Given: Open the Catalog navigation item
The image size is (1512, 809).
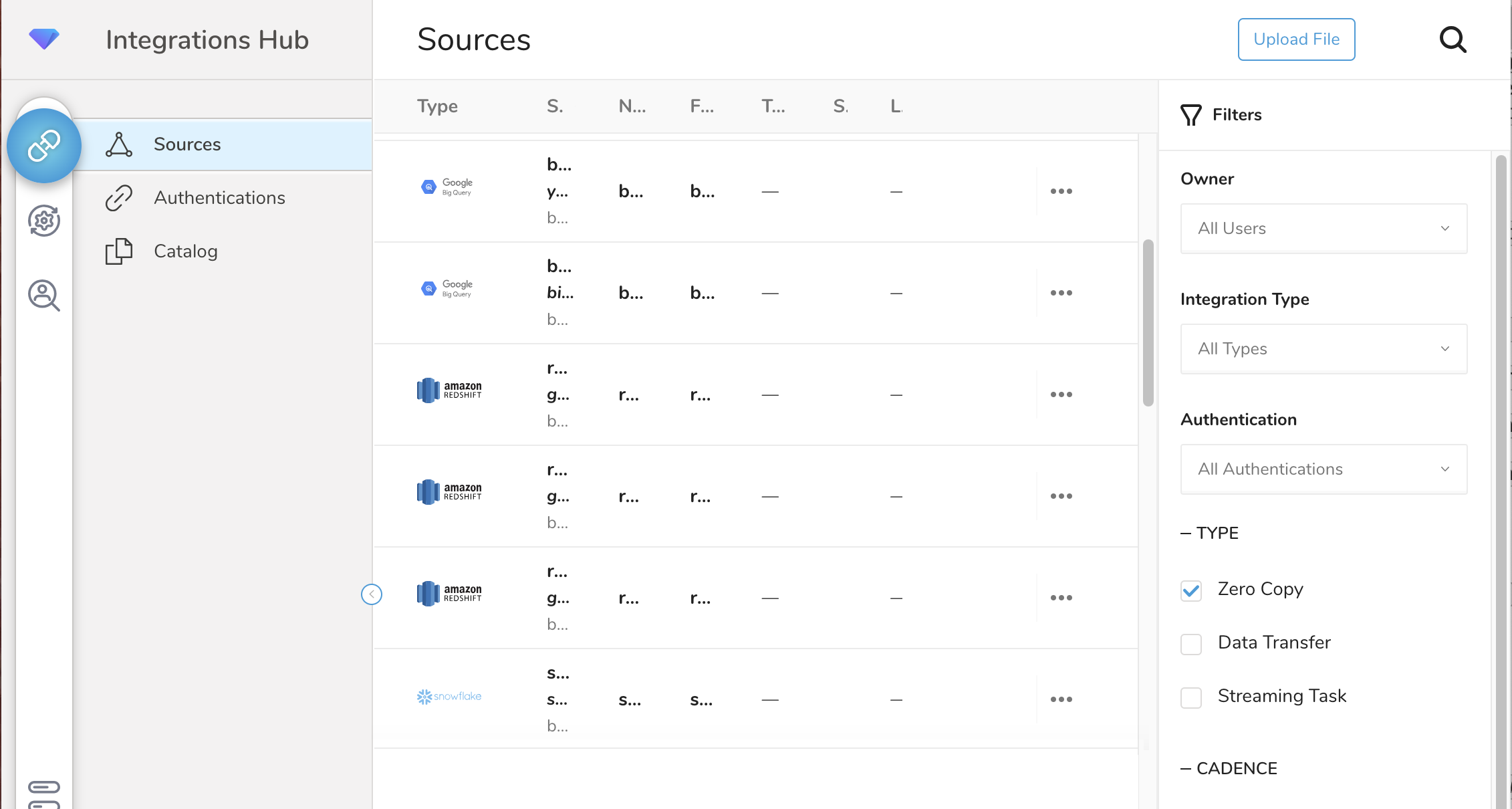Looking at the screenshot, I should pos(185,251).
